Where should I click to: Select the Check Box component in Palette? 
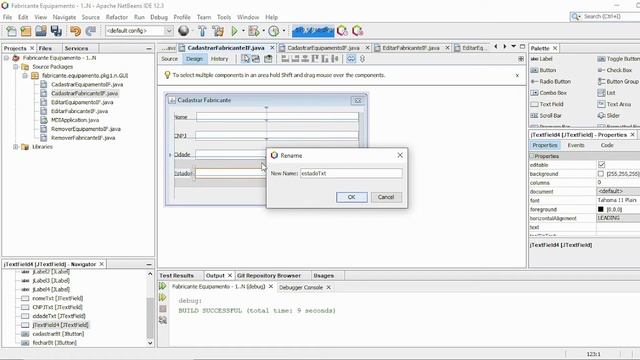615,70
